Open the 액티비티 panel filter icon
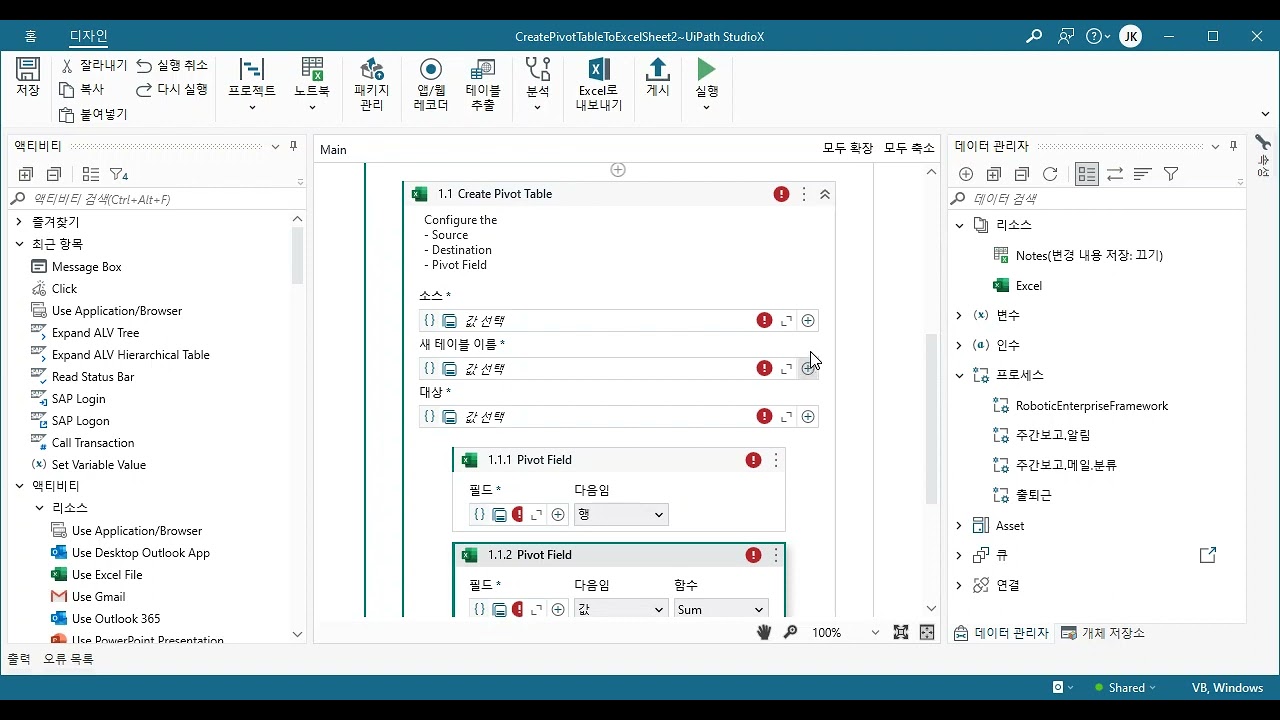Viewport: 1280px width, 720px height. click(x=119, y=174)
